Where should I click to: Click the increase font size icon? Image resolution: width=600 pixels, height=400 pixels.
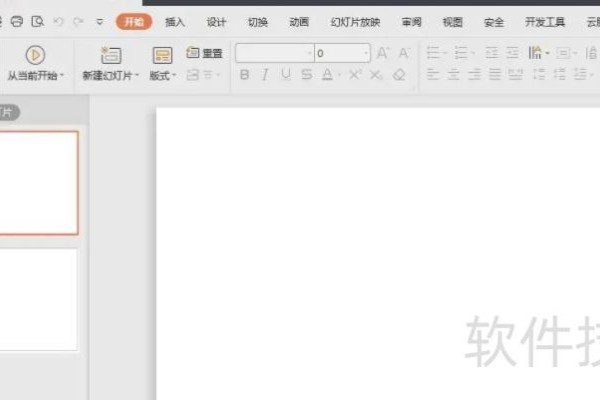(383, 53)
